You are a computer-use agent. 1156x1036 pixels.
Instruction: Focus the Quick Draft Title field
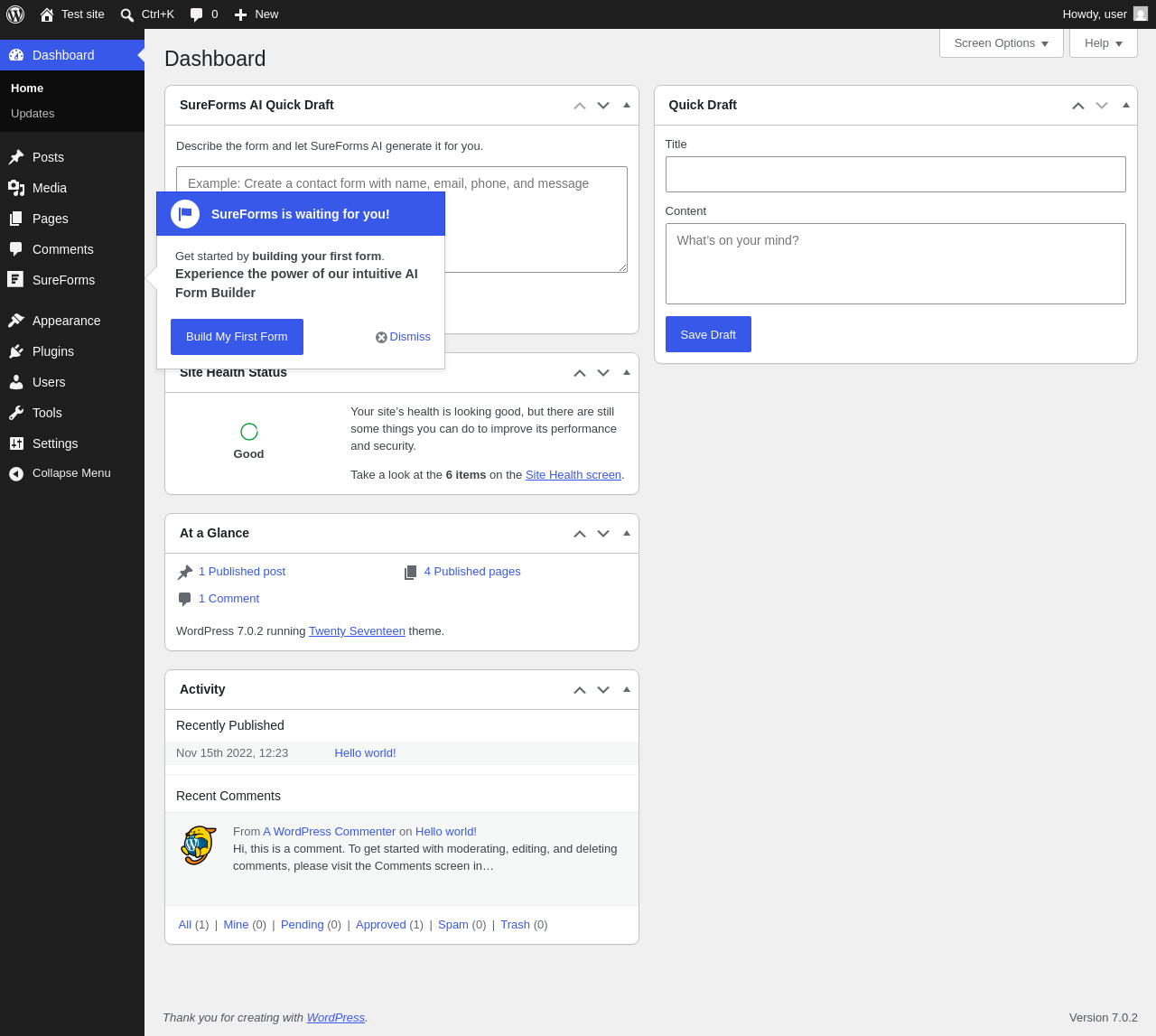(896, 174)
